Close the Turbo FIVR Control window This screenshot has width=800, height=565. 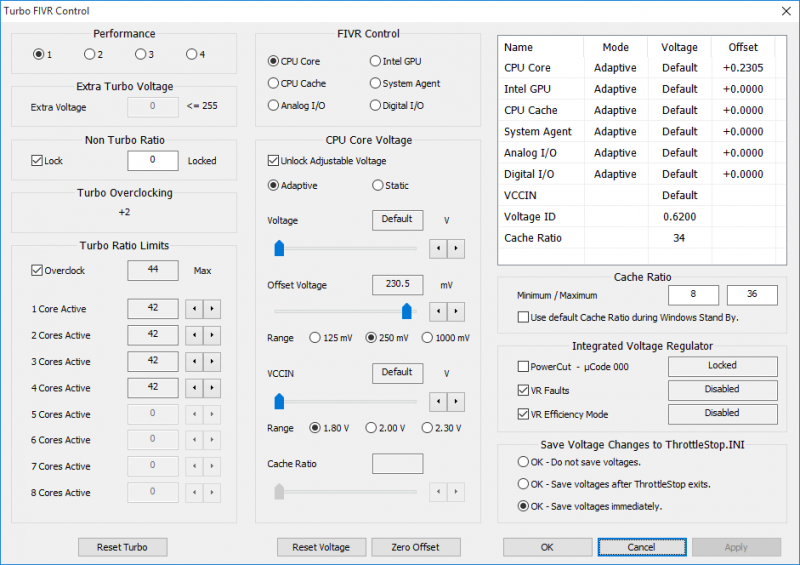pos(786,11)
